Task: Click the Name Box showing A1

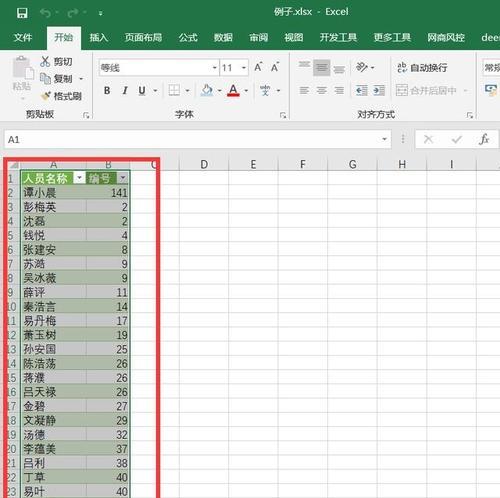Action: pyautogui.click(x=192, y=139)
